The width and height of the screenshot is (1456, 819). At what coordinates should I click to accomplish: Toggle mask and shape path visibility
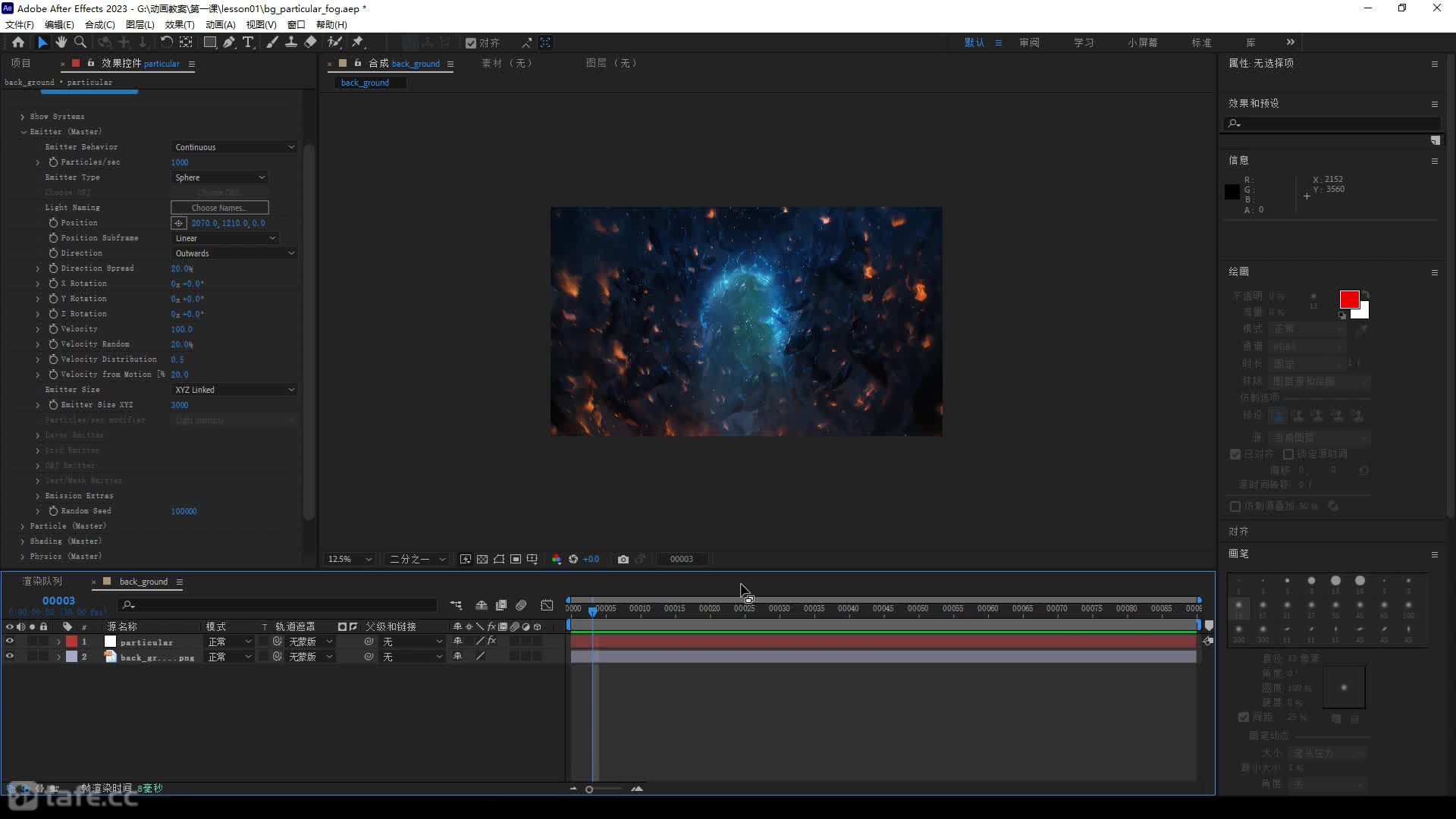coord(499,559)
